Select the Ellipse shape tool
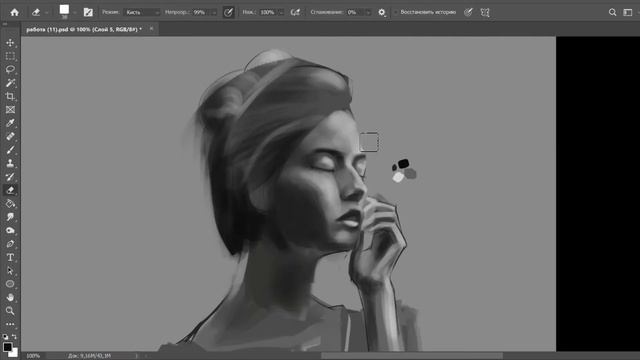This screenshot has height=360, width=640. tap(10, 284)
